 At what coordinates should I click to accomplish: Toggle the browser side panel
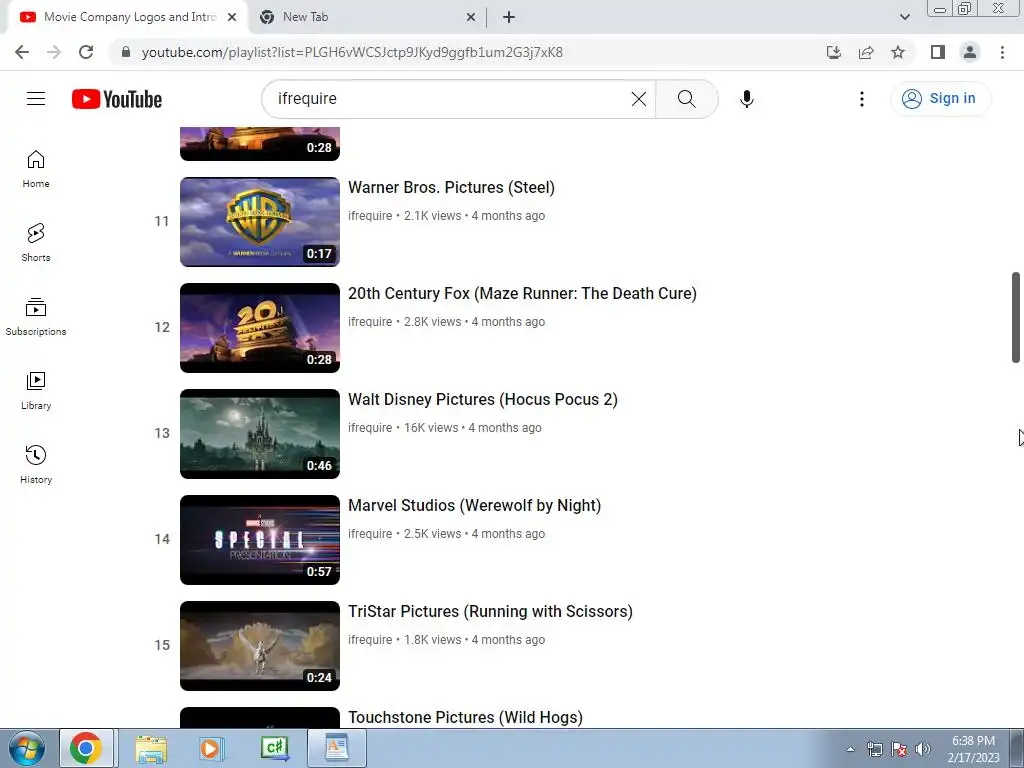tap(938, 52)
